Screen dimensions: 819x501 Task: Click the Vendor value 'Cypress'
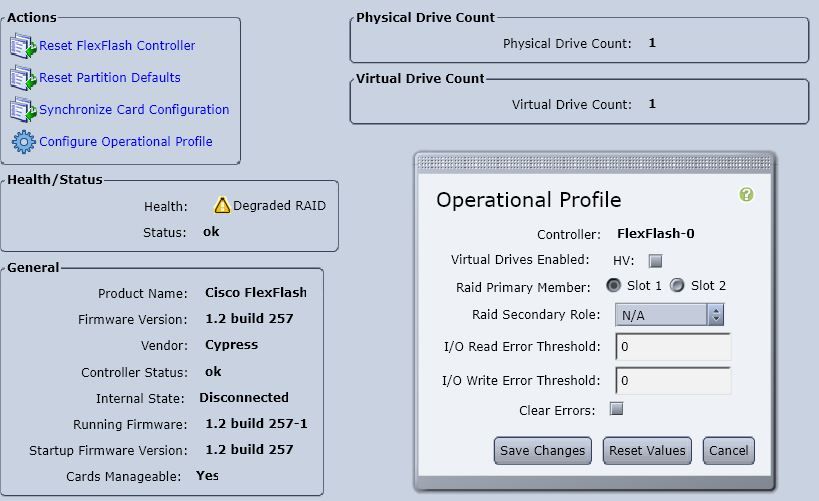231,345
